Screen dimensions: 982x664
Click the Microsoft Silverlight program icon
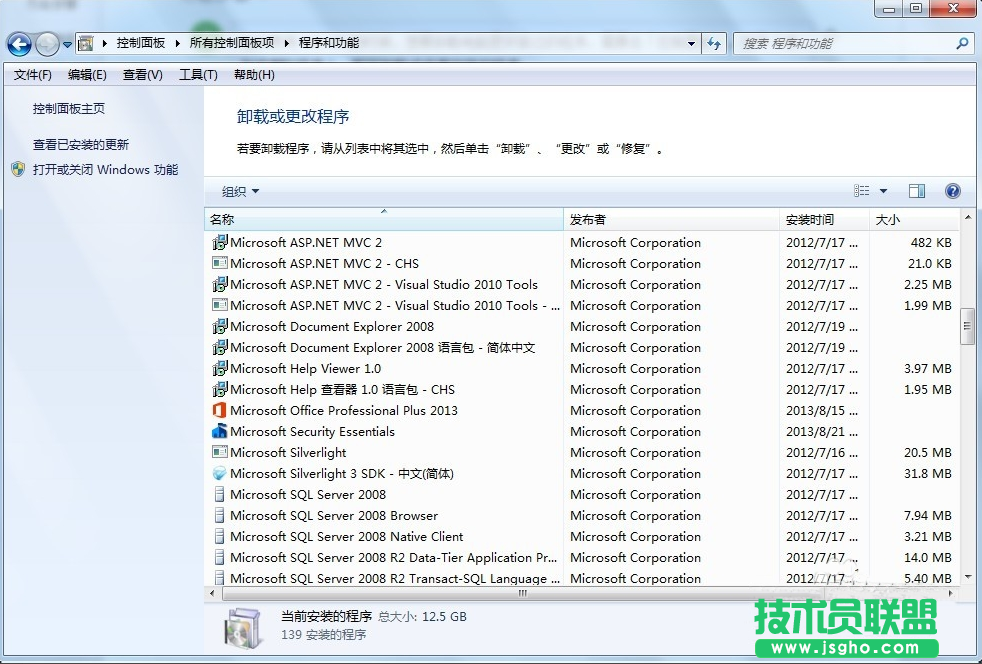point(222,452)
